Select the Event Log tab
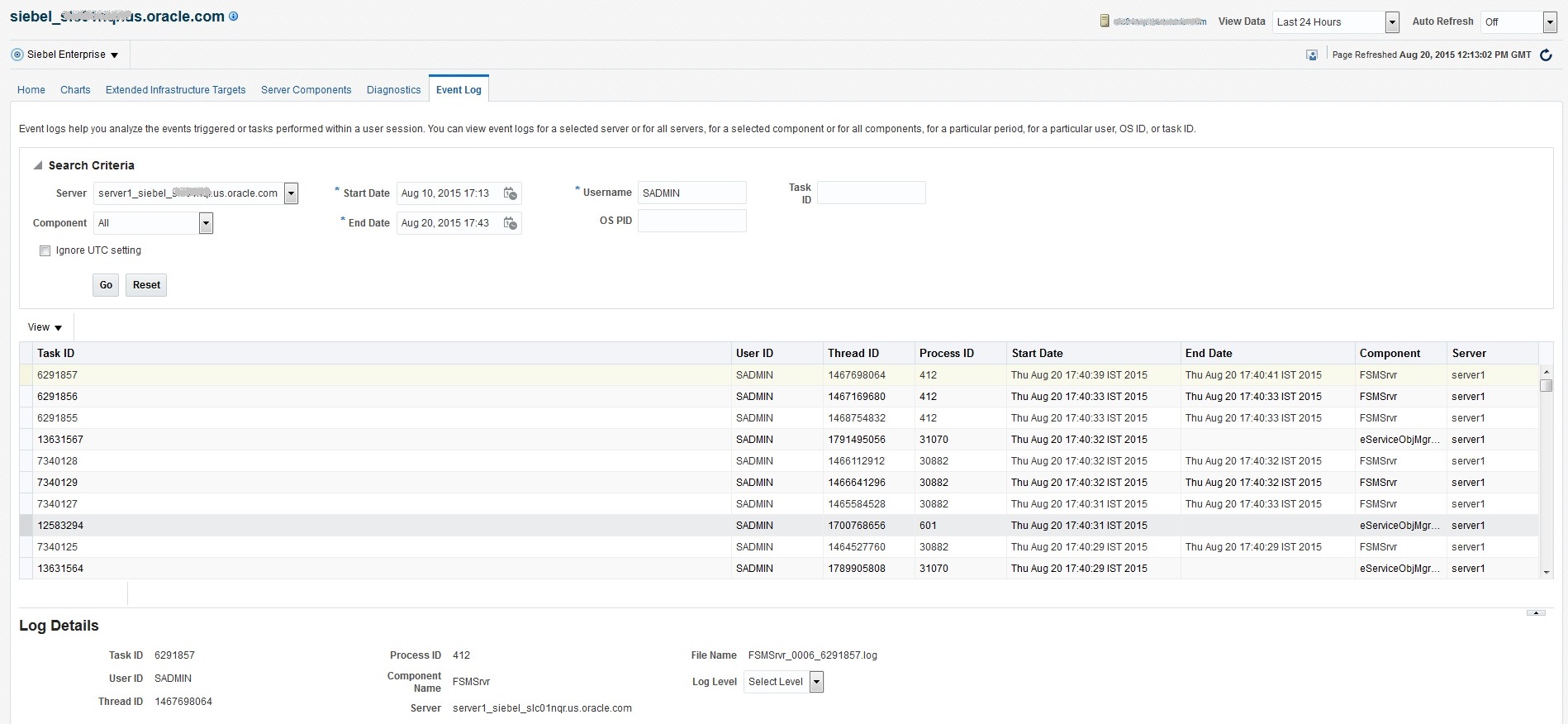The height and width of the screenshot is (724, 1568). coord(459,90)
